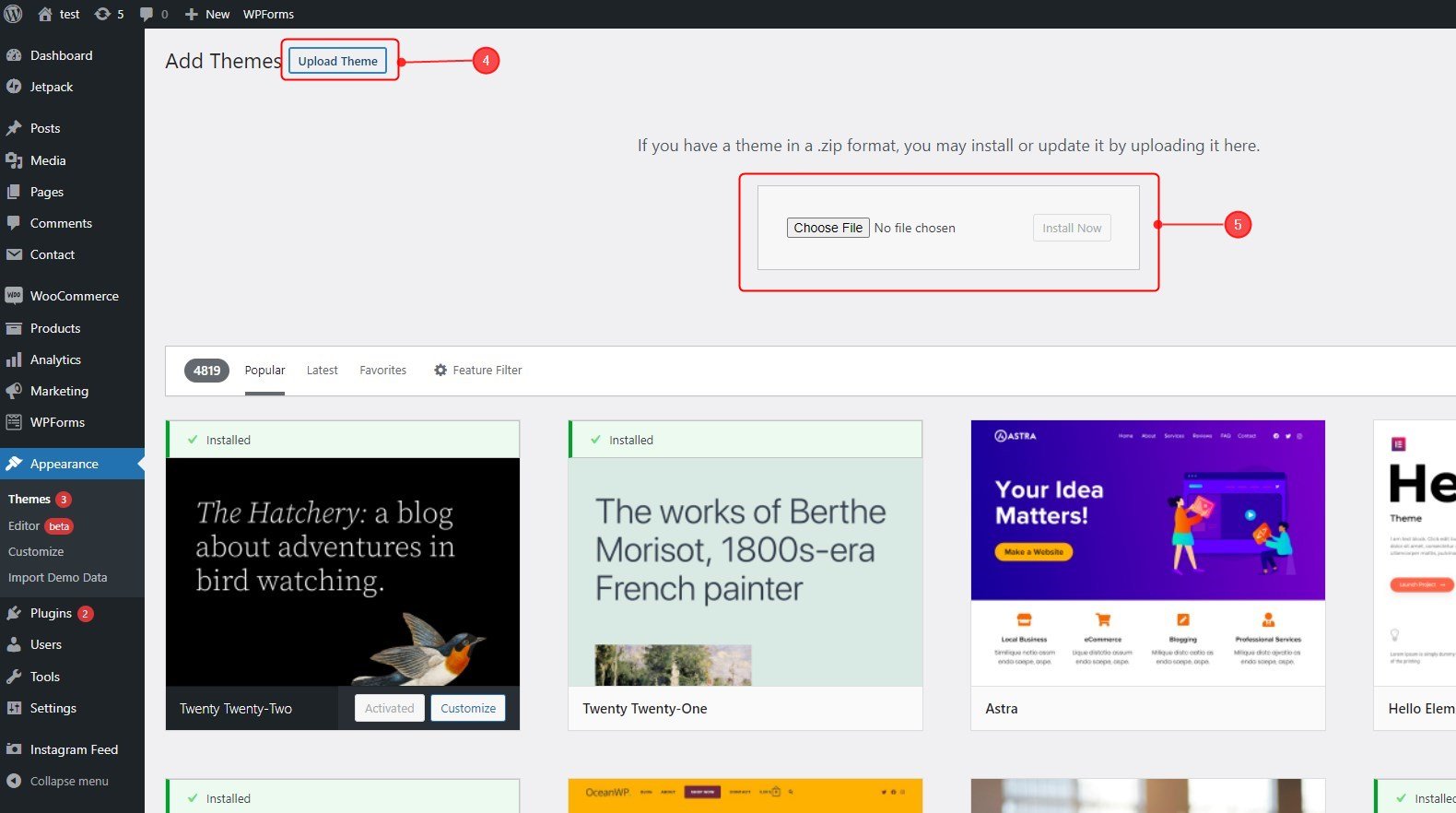
Task: Click Customize on Twenty Twenty-Two card
Action: pos(468,708)
